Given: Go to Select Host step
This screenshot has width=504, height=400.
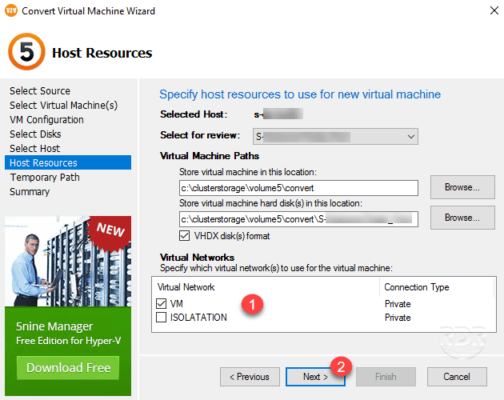Looking at the screenshot, I should pos(35,148).
